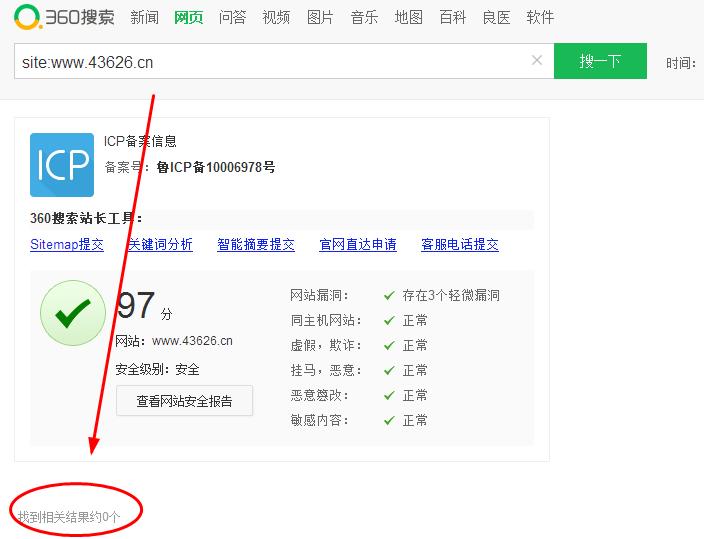Click the 安全级别: 安全 text
The image size is (704, 539).
(x=157, y=369)
